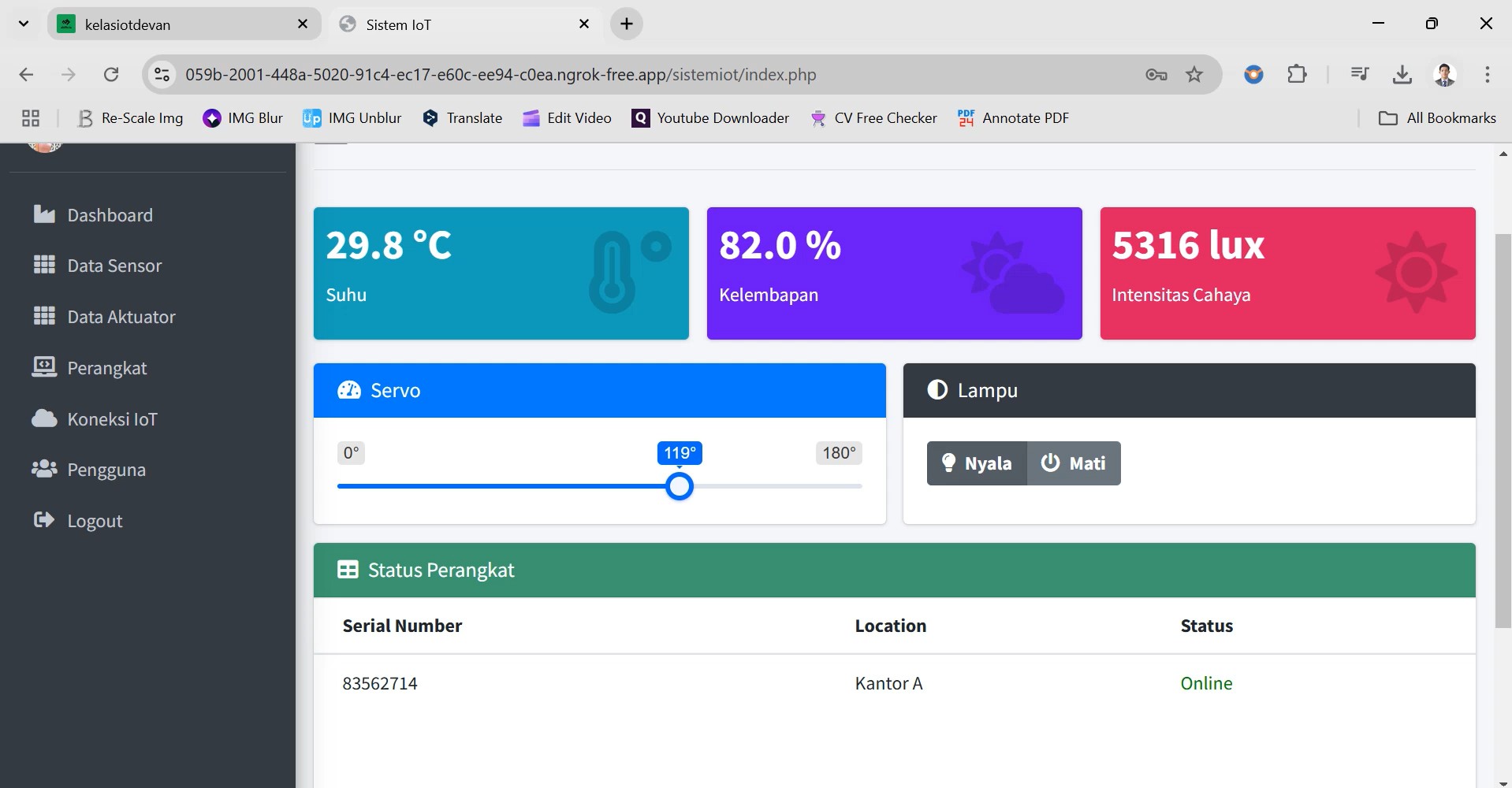Click the 5316 lux light value
The width and height of the screenshot is (1512, 788).
coord(1188,245)
